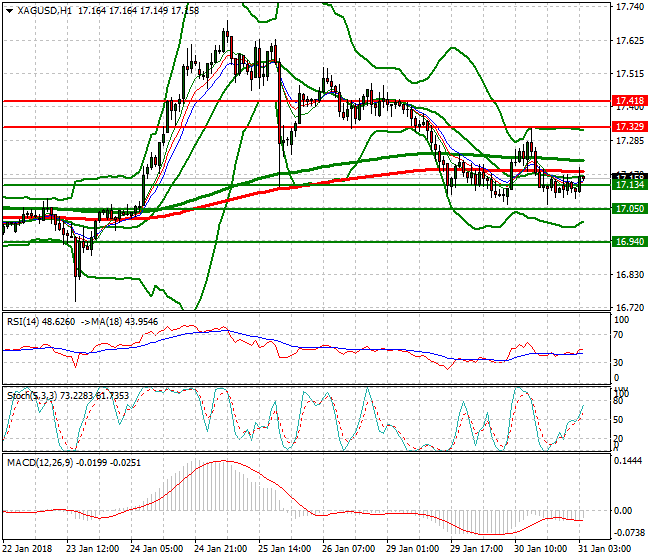Click the 24 Jan 05:00 time label
Viewport: 650px width, 560px height.
157,549
